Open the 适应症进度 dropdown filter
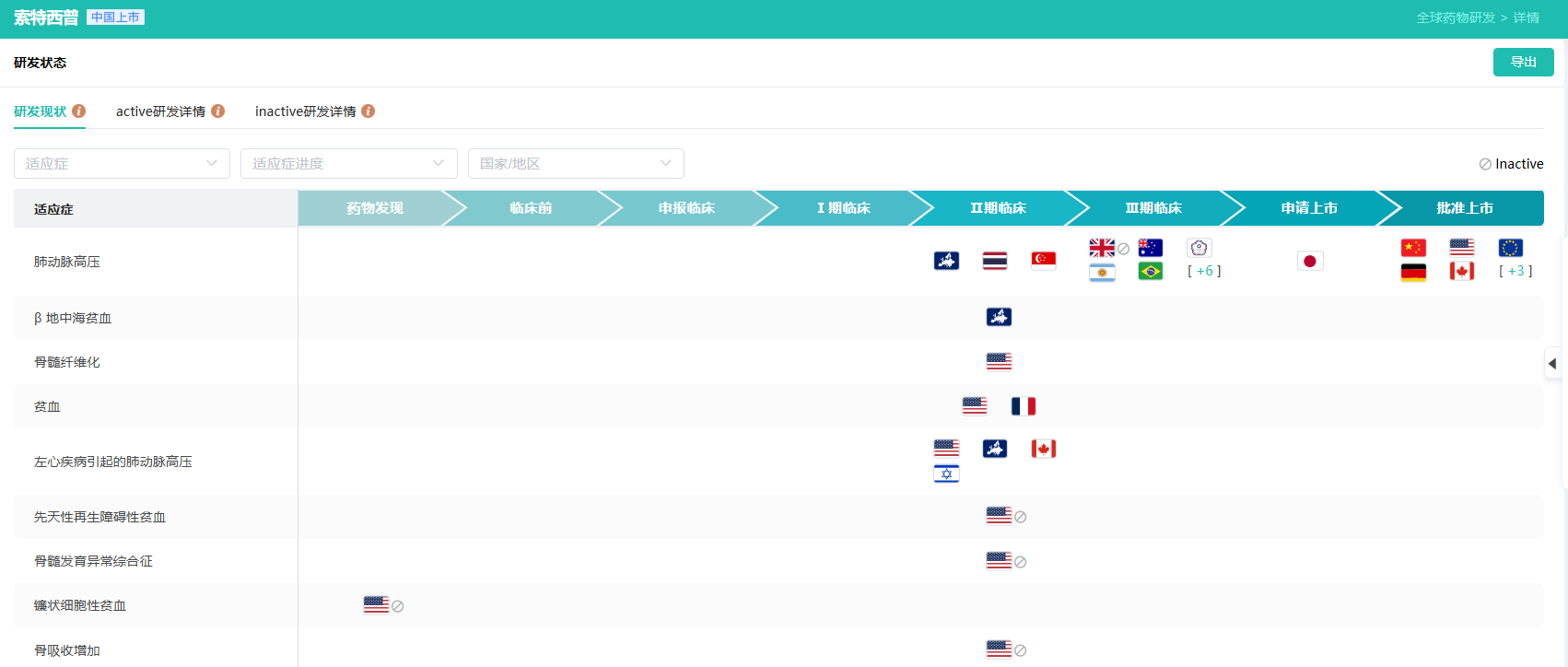This screenshot has height=667, width=1568. tap(349, 163)
